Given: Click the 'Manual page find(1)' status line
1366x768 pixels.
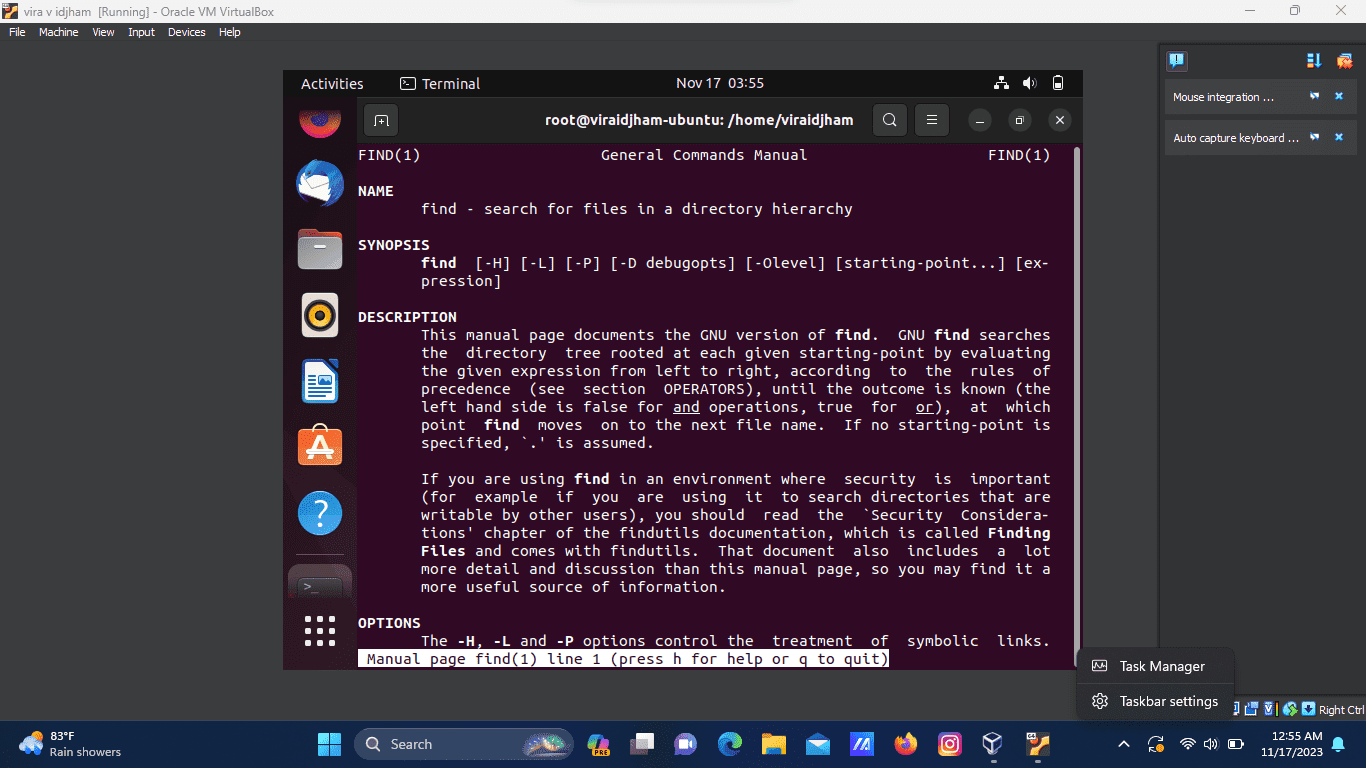Looking at the screenshot, I should pyautogui.click(x=623, y=659).
